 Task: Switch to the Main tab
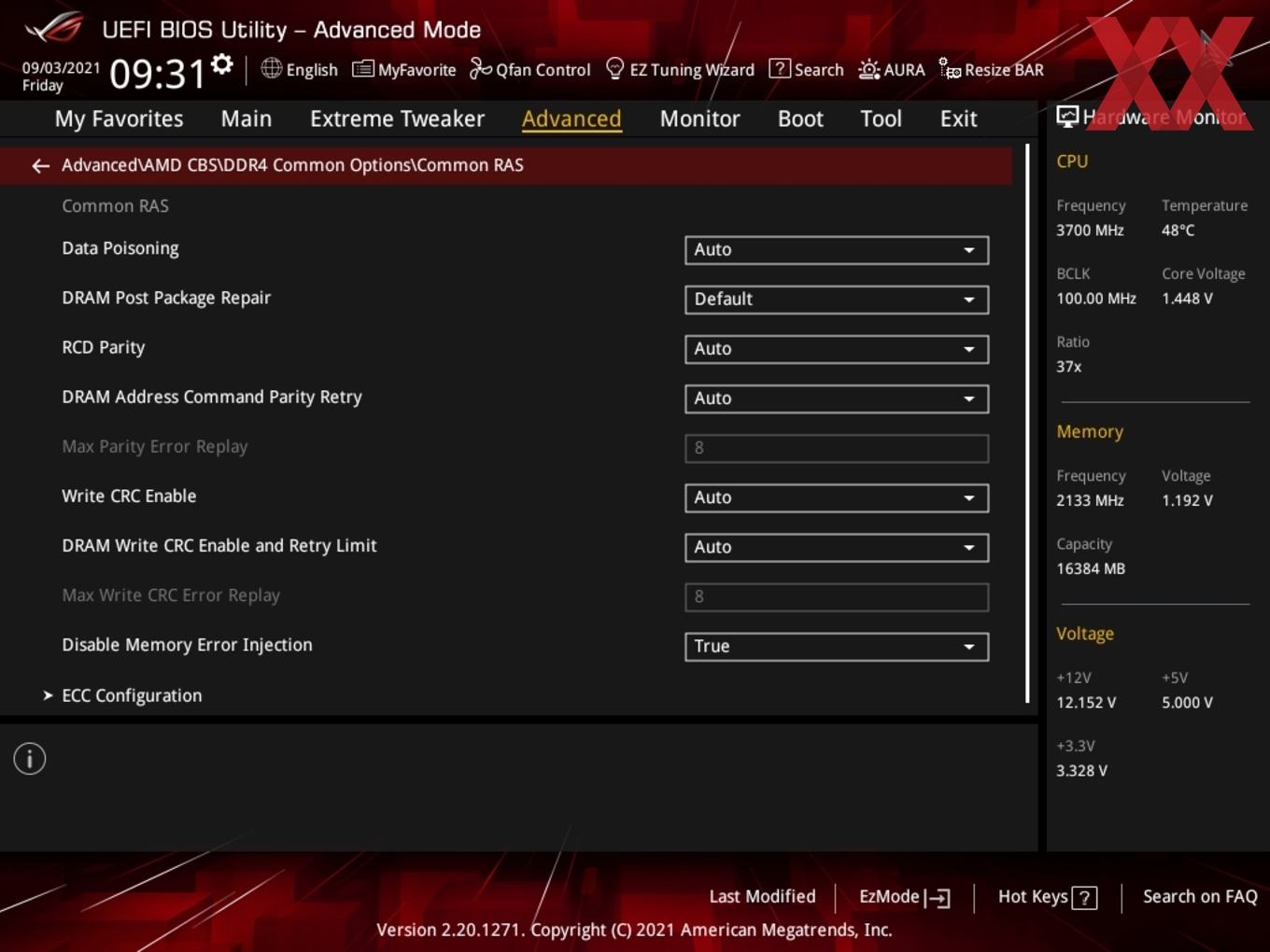[247, 119]
